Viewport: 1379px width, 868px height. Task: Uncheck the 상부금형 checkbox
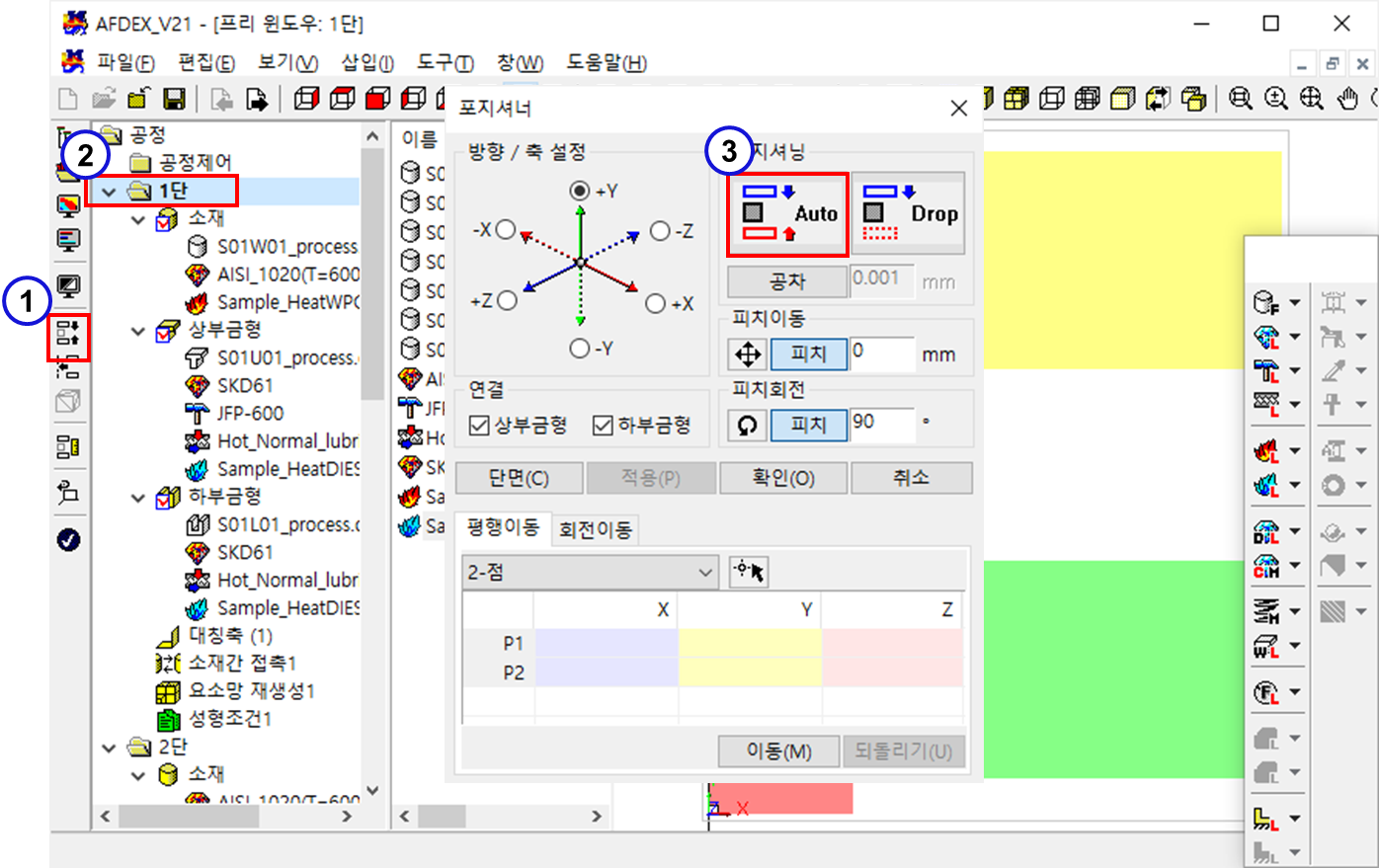click(x=480, y=426)
